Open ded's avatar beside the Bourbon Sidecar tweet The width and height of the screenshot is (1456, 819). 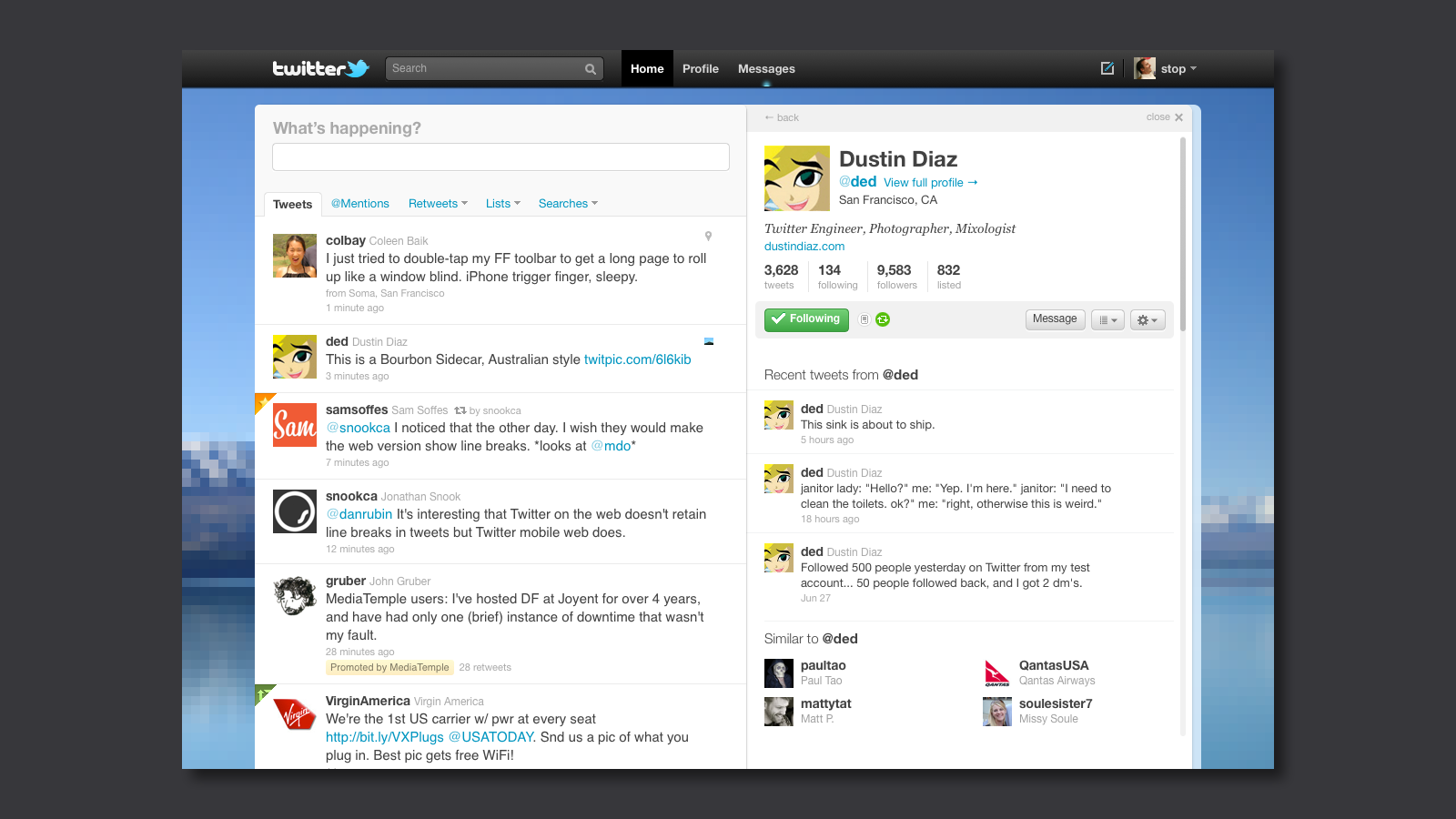point(295,357)
